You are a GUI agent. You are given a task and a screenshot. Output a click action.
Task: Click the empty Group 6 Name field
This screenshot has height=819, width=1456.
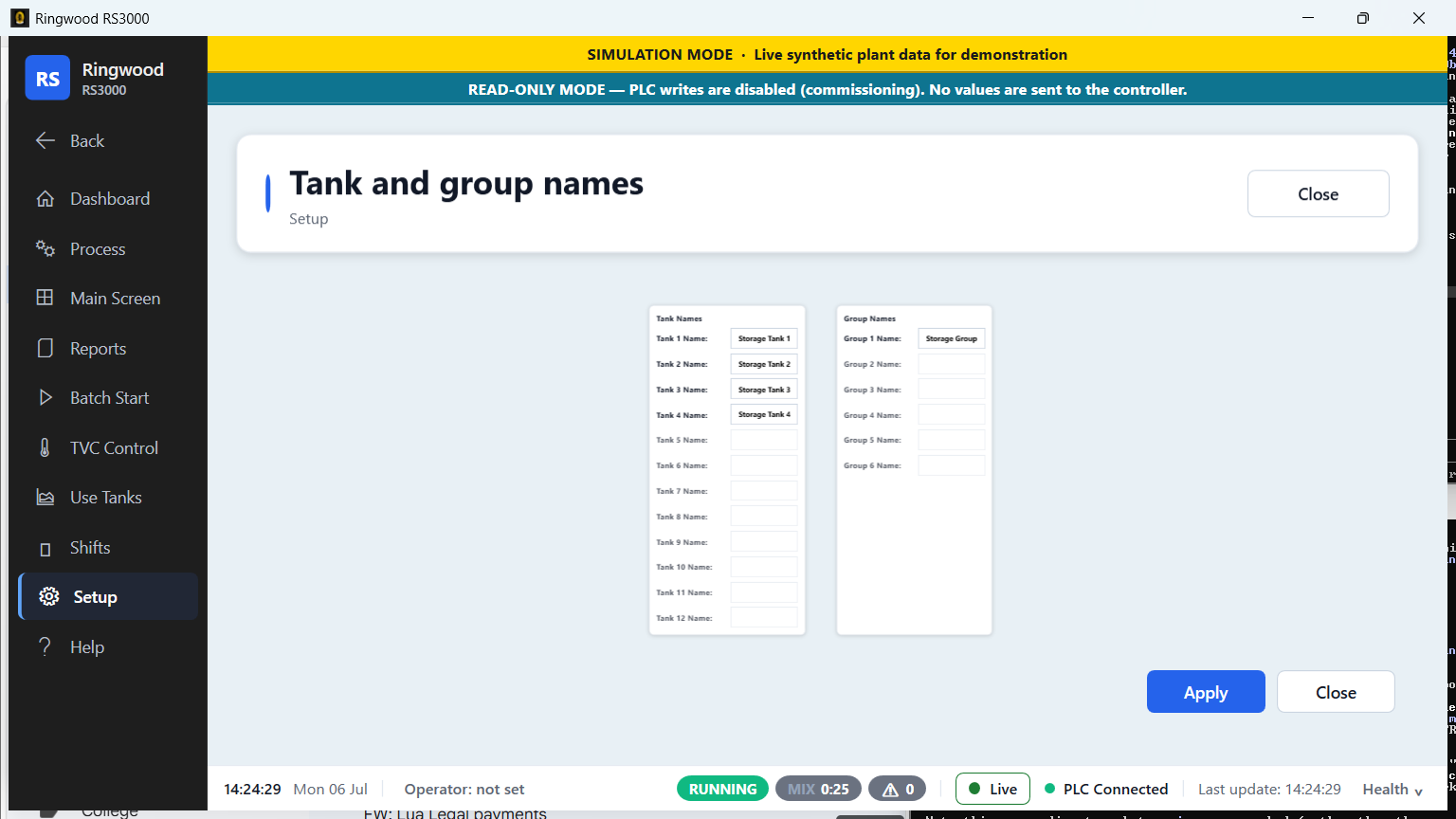(x=952, y=465)
